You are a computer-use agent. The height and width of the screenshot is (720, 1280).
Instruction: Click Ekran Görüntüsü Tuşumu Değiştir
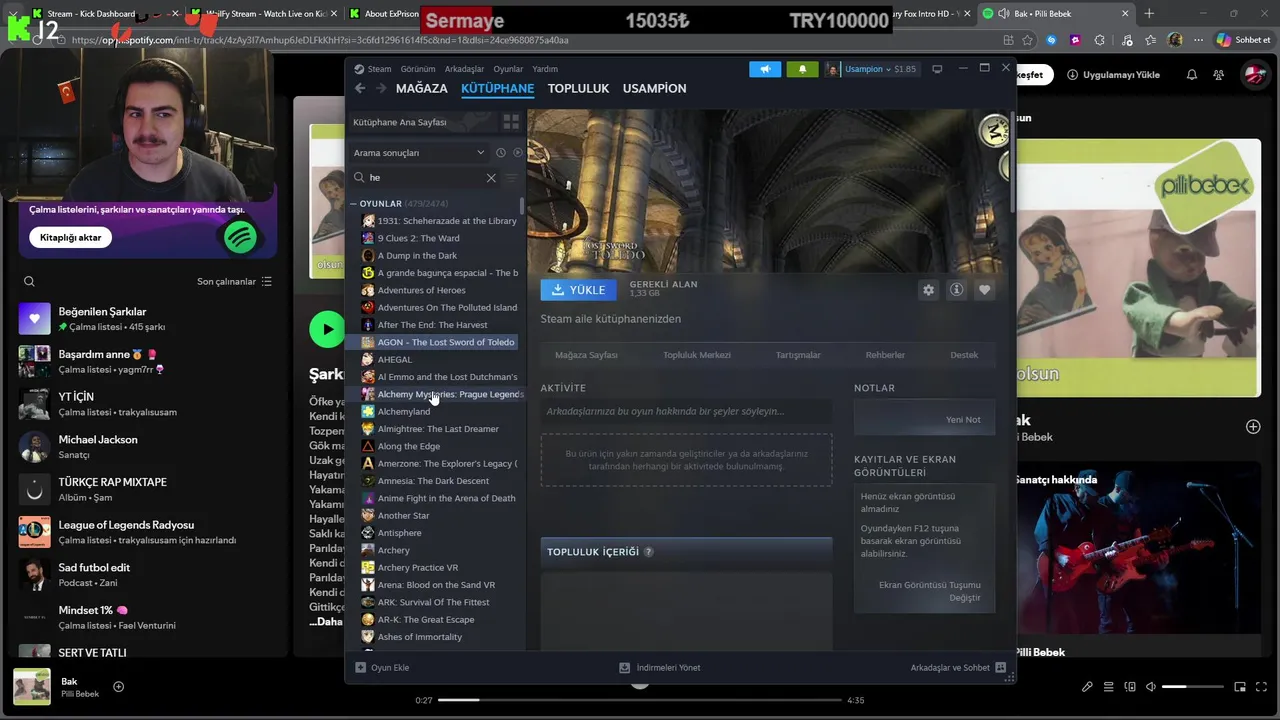(x=930, y=591)
